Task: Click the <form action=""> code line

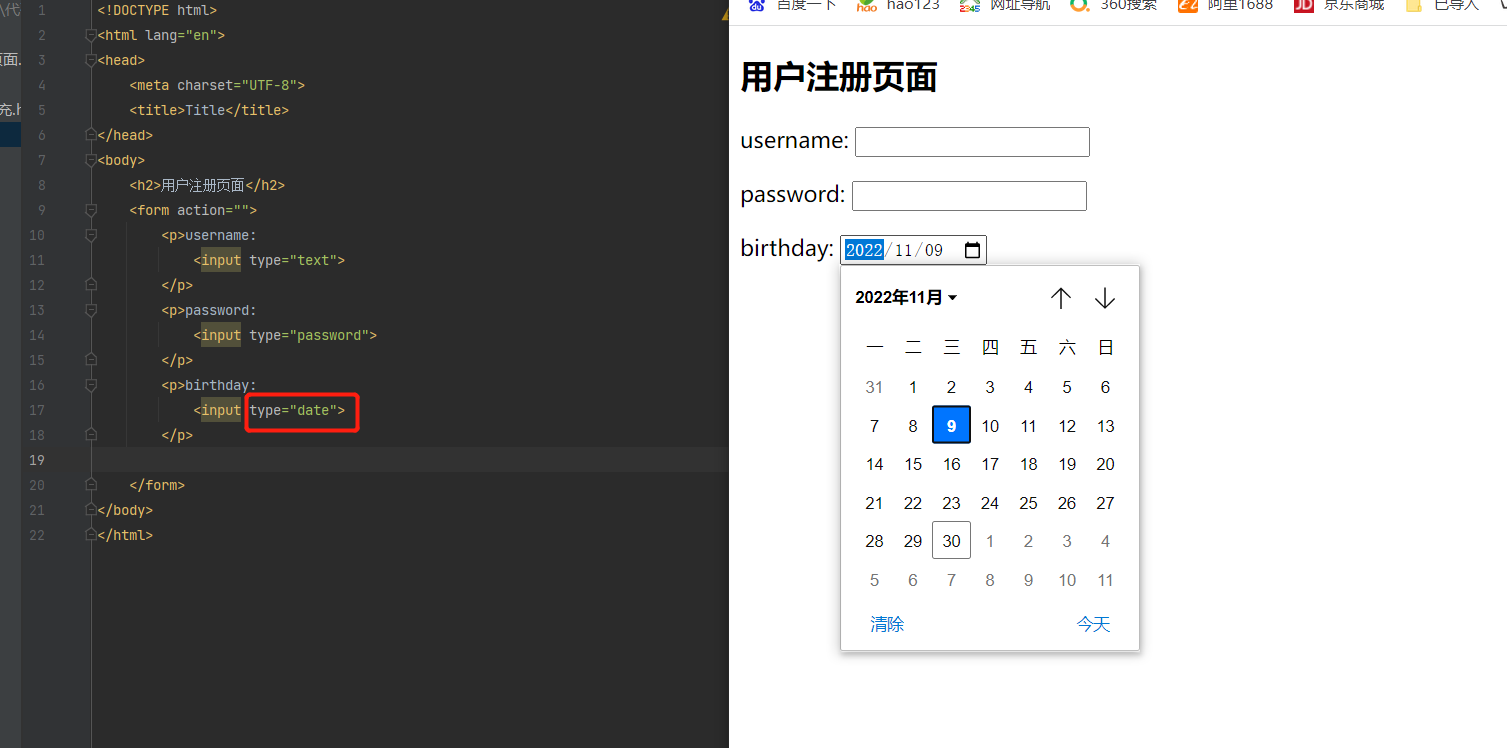Action: coord(193,210)
